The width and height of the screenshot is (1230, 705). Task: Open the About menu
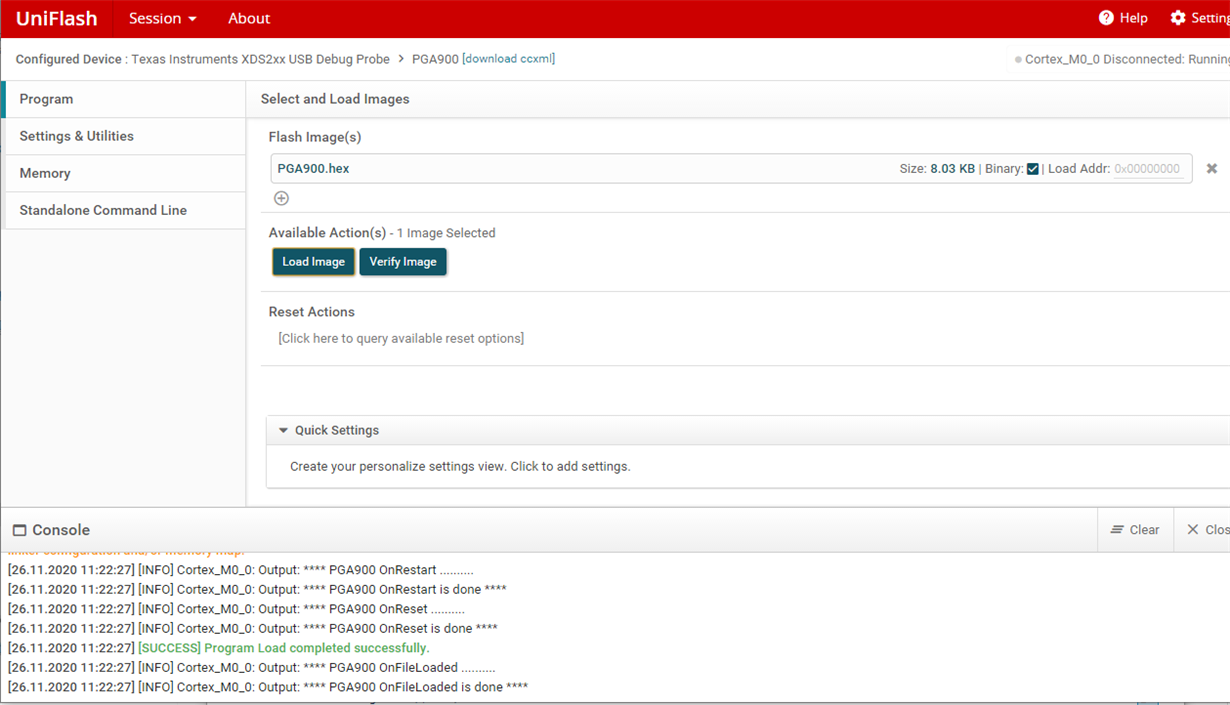tap(249, 18)
